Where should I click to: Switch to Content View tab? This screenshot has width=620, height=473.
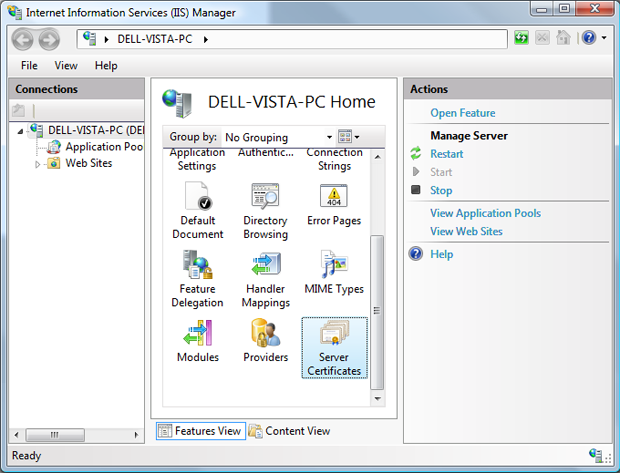coord(289,431)
